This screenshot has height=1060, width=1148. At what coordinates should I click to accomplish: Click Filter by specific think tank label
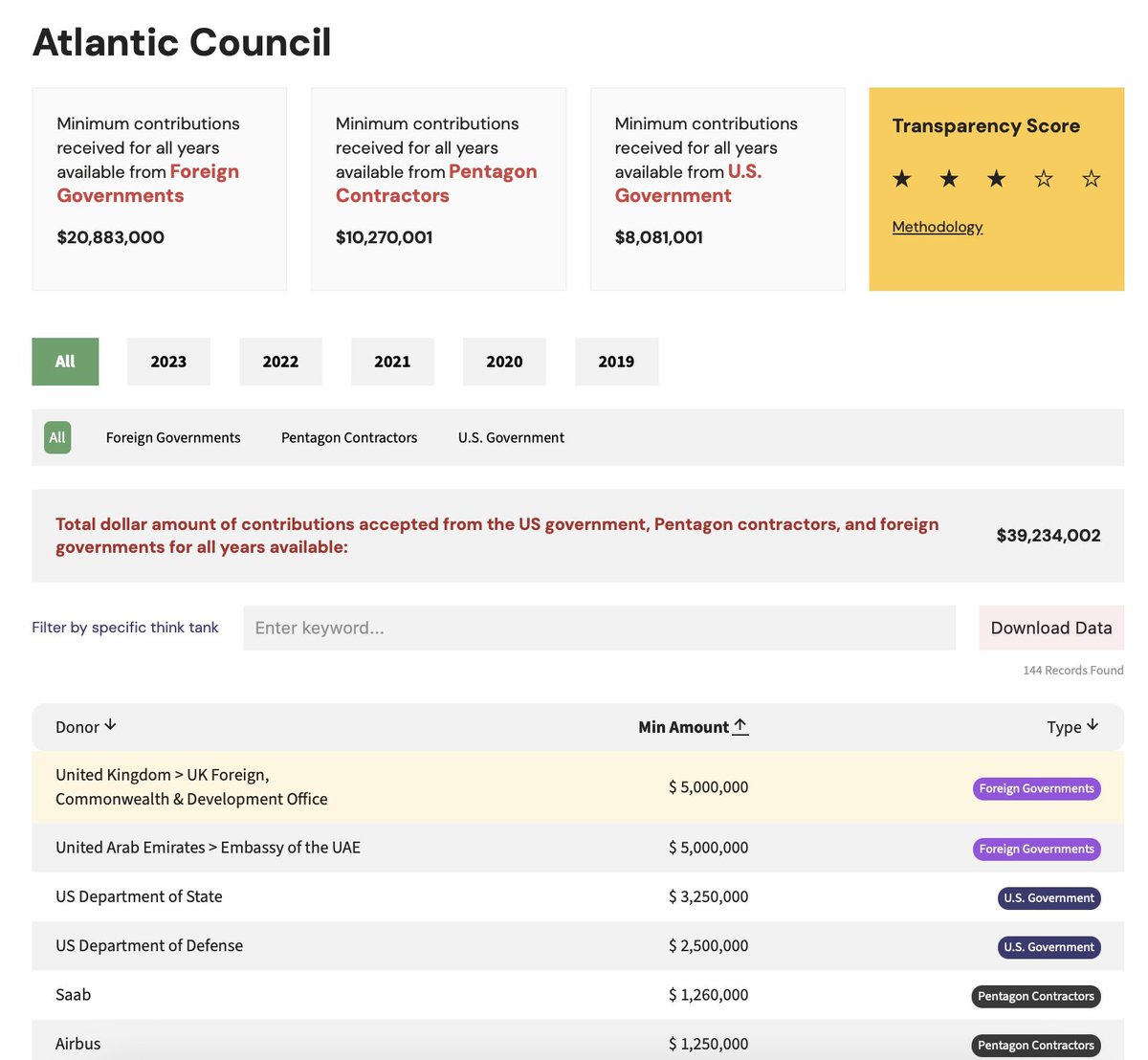[125, 628]
